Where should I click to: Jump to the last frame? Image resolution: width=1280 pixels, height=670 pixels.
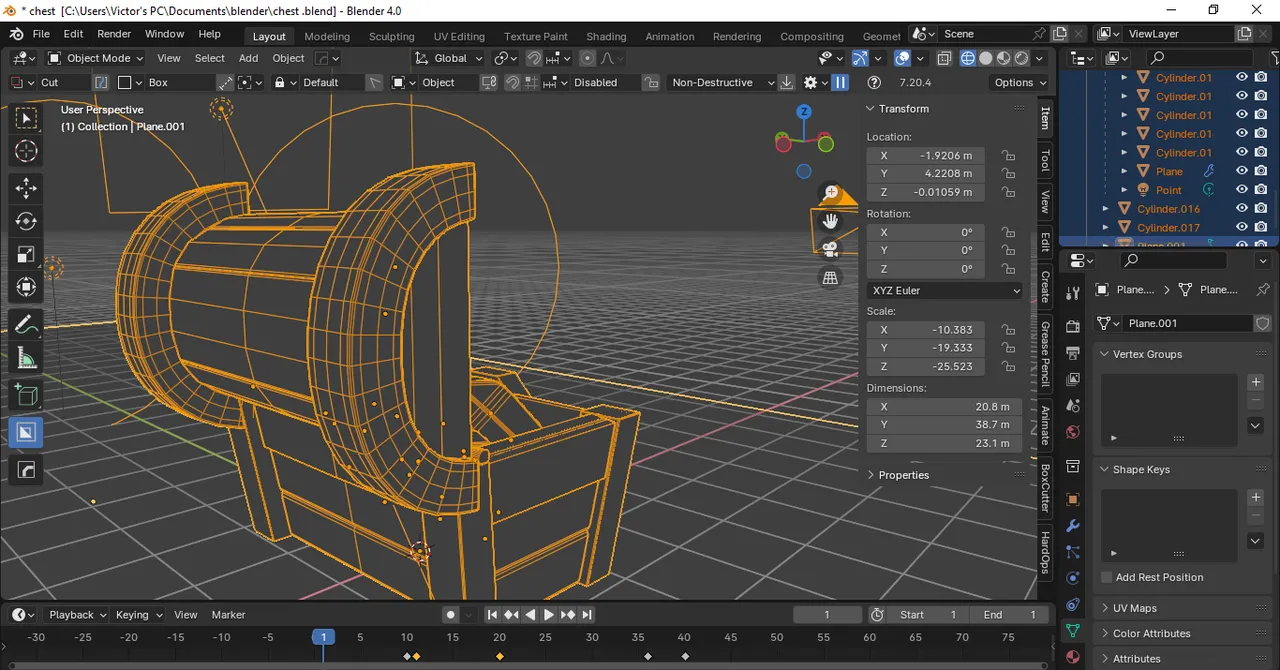pos(587,615)
